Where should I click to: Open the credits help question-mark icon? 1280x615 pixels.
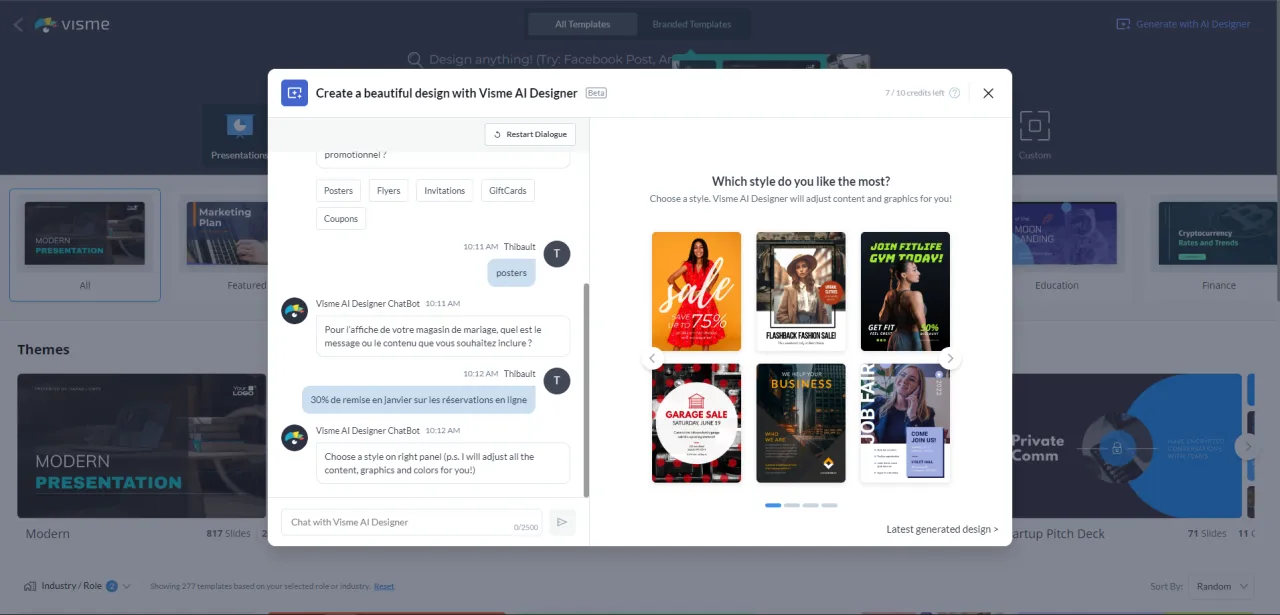coord(954,93)
